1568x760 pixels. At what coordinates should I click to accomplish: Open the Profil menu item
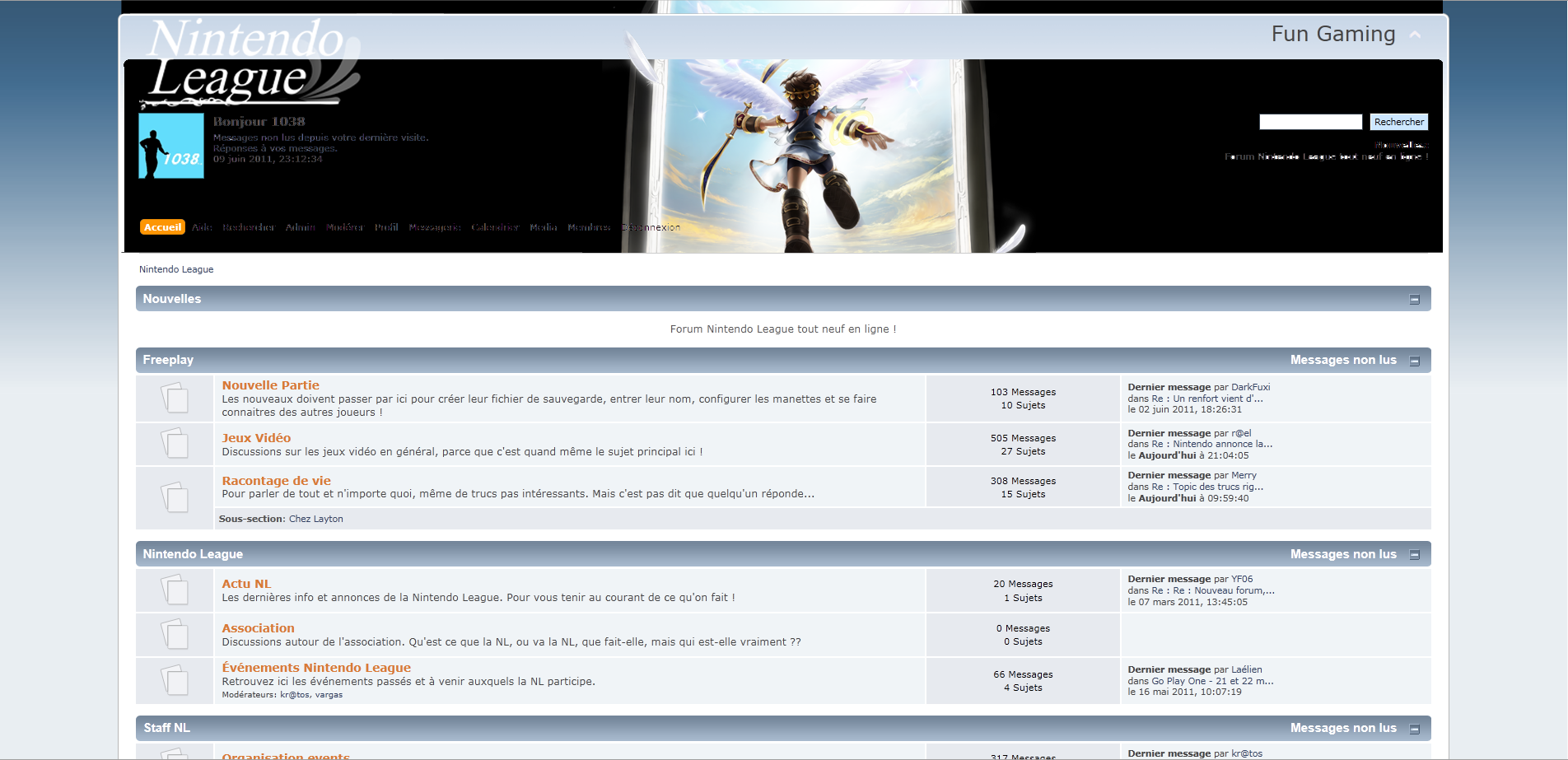(386, 227)
